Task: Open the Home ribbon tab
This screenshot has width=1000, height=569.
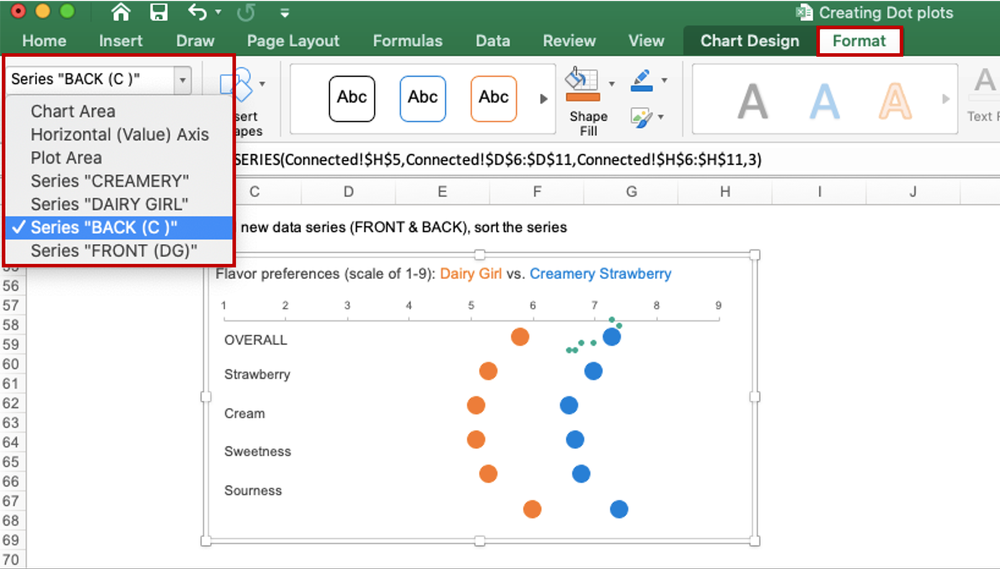Action: coord(44,41)
